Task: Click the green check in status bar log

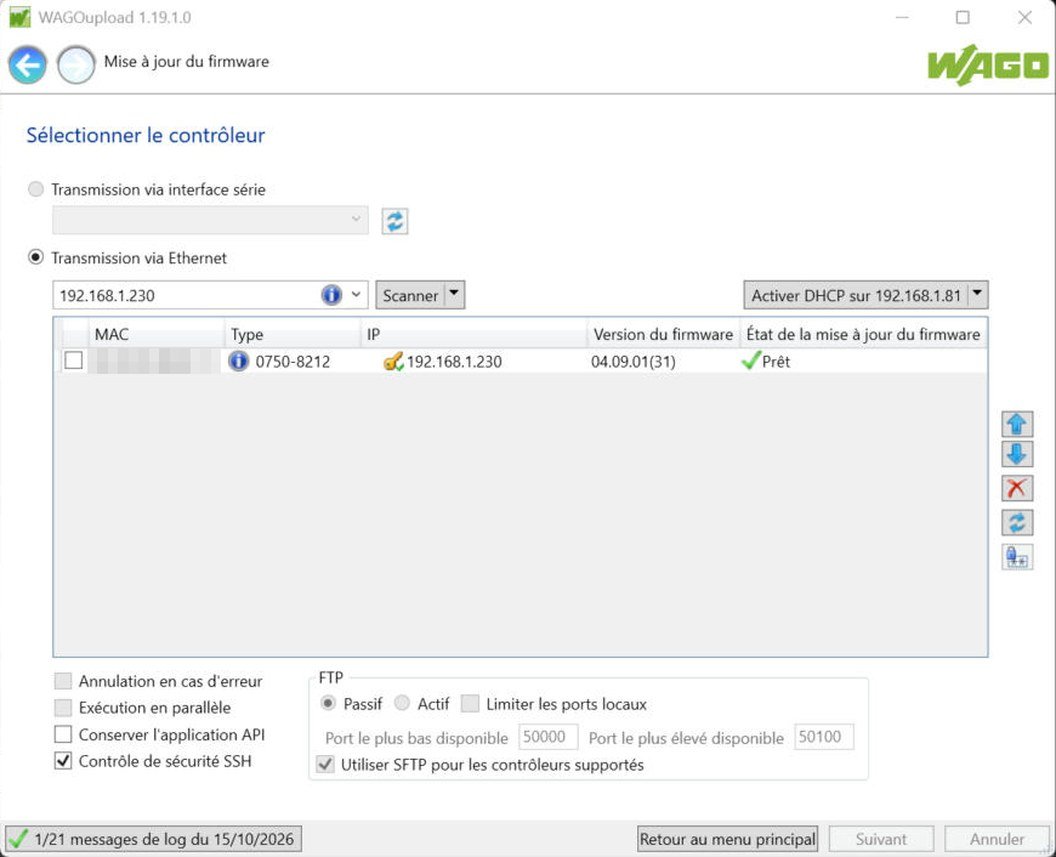Action: pos(18,839)
